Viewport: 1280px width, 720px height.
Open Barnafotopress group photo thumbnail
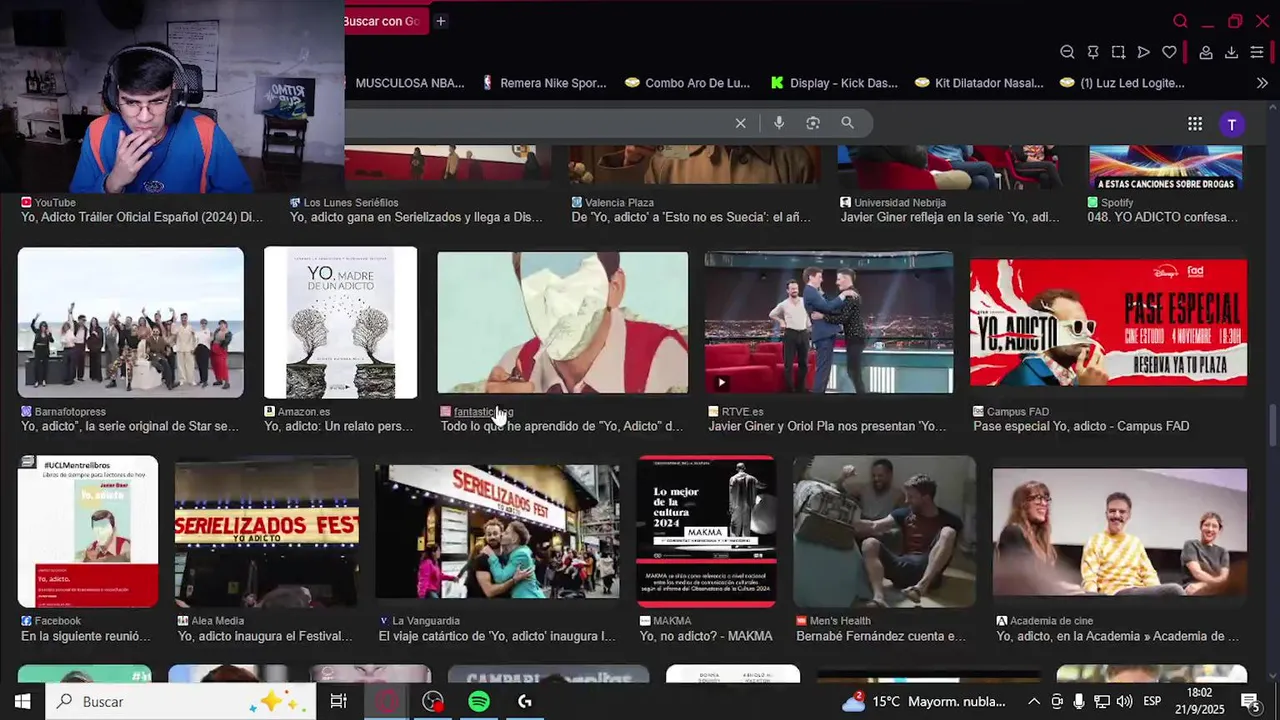[x=130, y=323]
